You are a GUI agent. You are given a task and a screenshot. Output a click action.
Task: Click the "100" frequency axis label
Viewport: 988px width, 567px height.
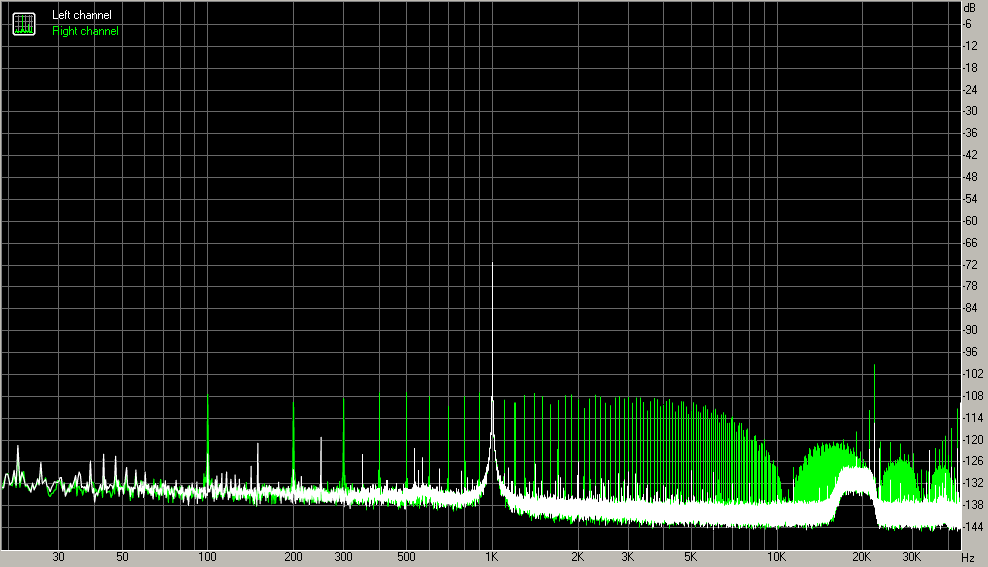pyautogui.click(x=207, y=557)
